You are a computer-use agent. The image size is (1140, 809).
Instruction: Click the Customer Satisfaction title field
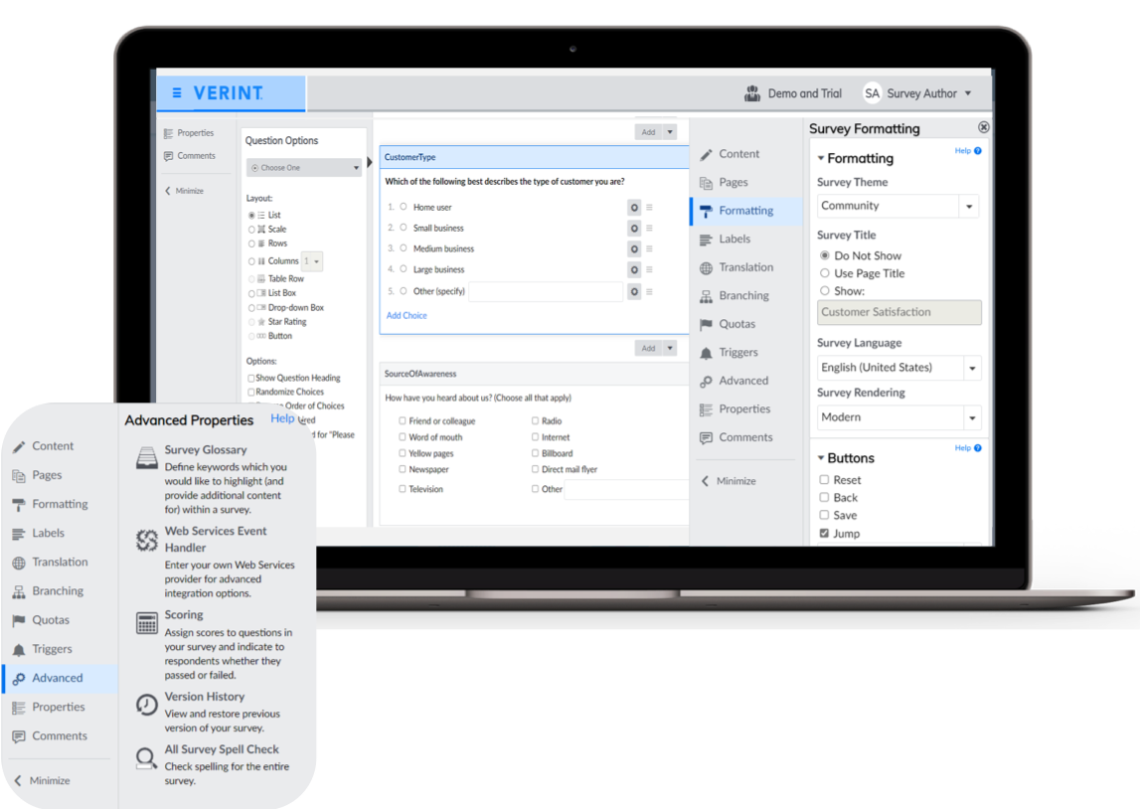pos(898,312)
